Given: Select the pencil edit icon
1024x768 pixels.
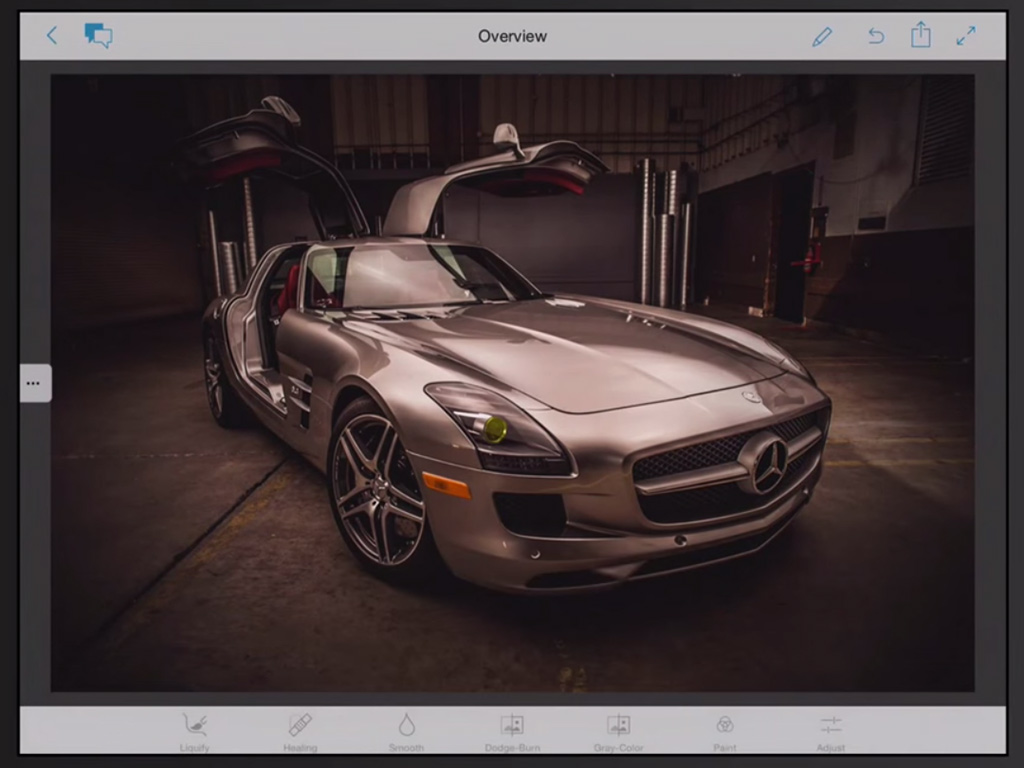Looking at the screenshot, I should (x=822, y=36).
